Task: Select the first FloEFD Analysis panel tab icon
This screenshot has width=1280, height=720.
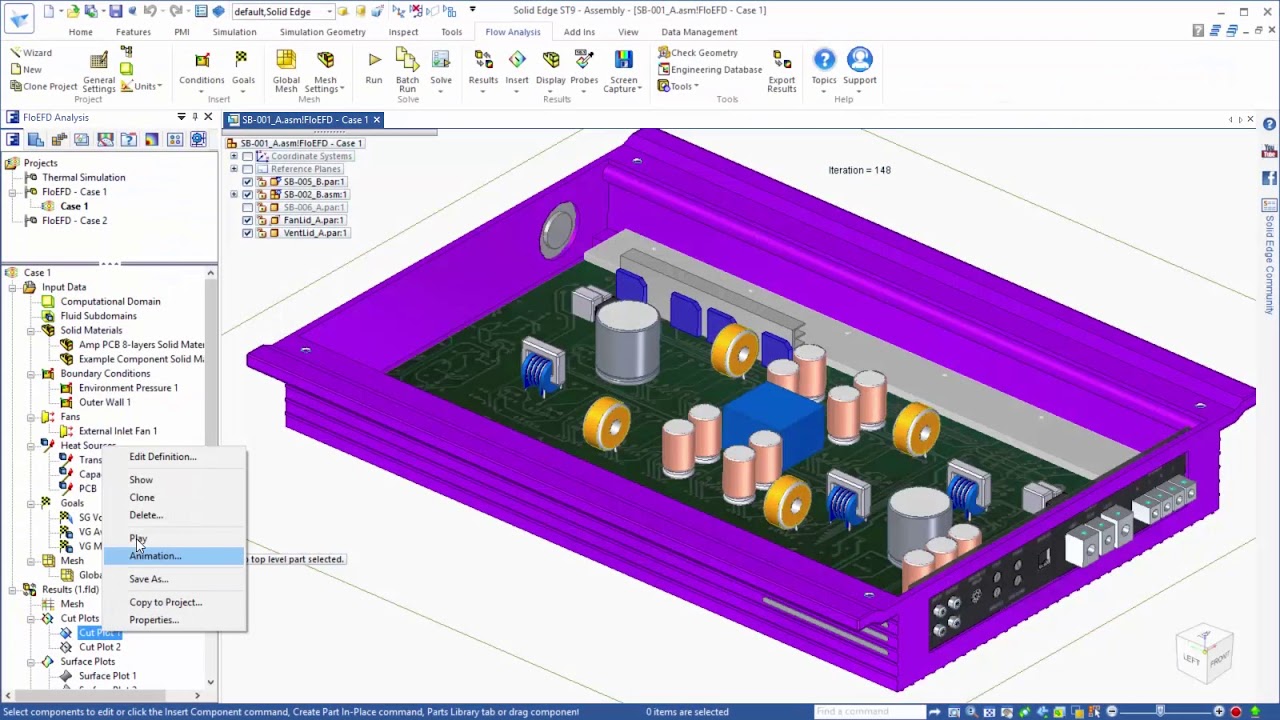Action: pyautogui.click(x=13, y=140)
